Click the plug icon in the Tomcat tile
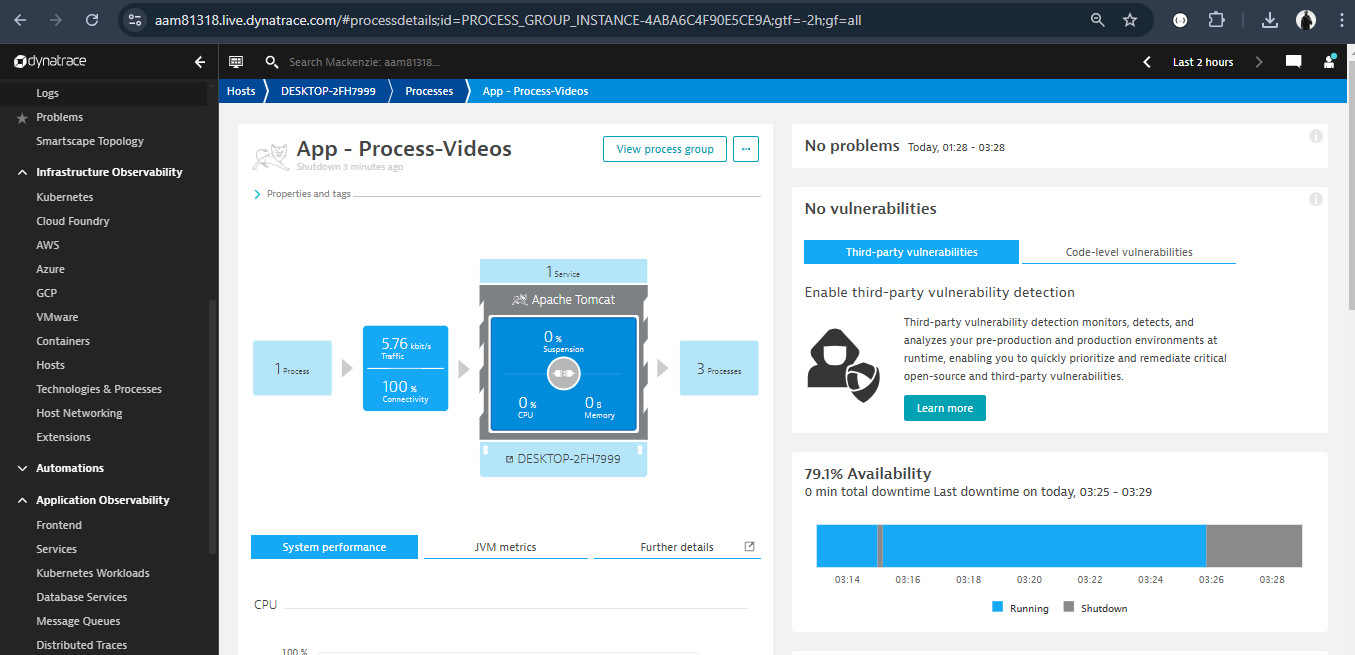1355x655 pixels. click(563, 373)
